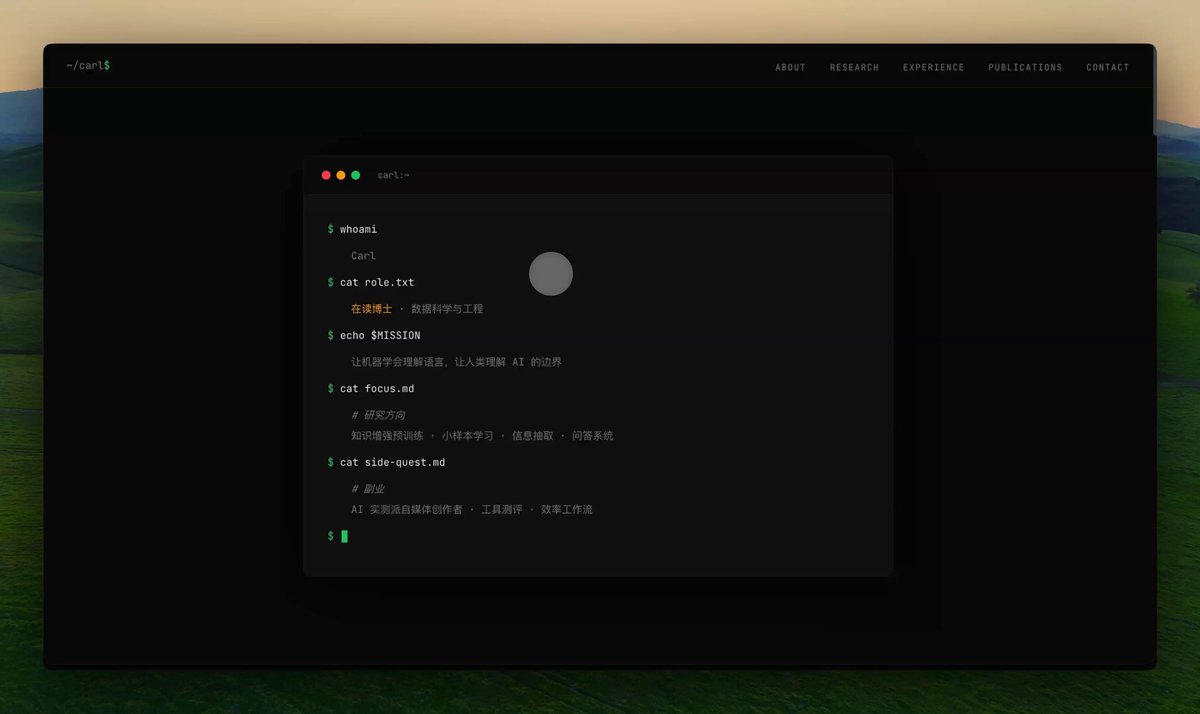Screen dimensions: 1200x714
Task: Open the CONTACT link in header
Action: [1107, 68]
